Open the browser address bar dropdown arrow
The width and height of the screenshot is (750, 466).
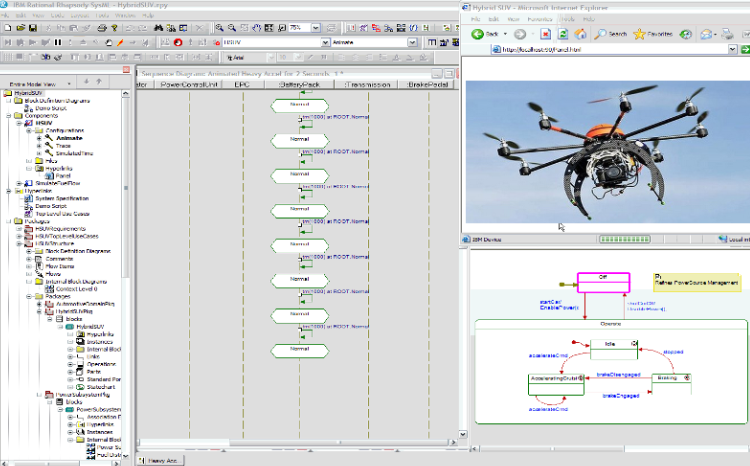[732, 48]
